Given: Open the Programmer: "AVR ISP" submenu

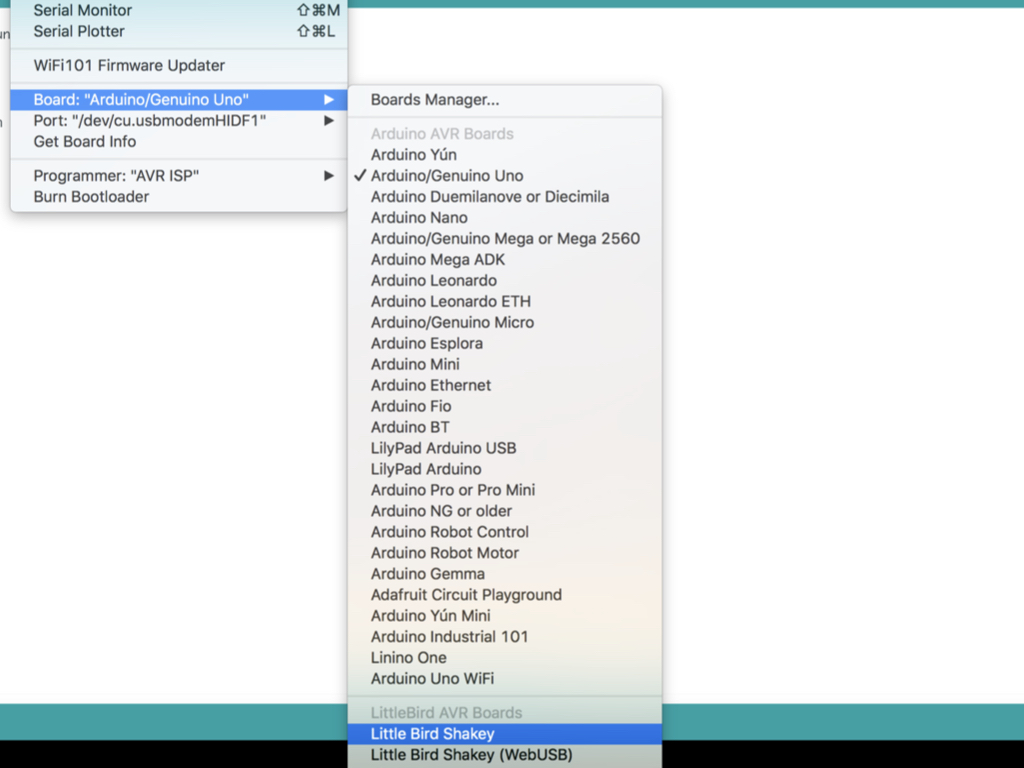Looking at the screenshot, I should pos(178,175).
